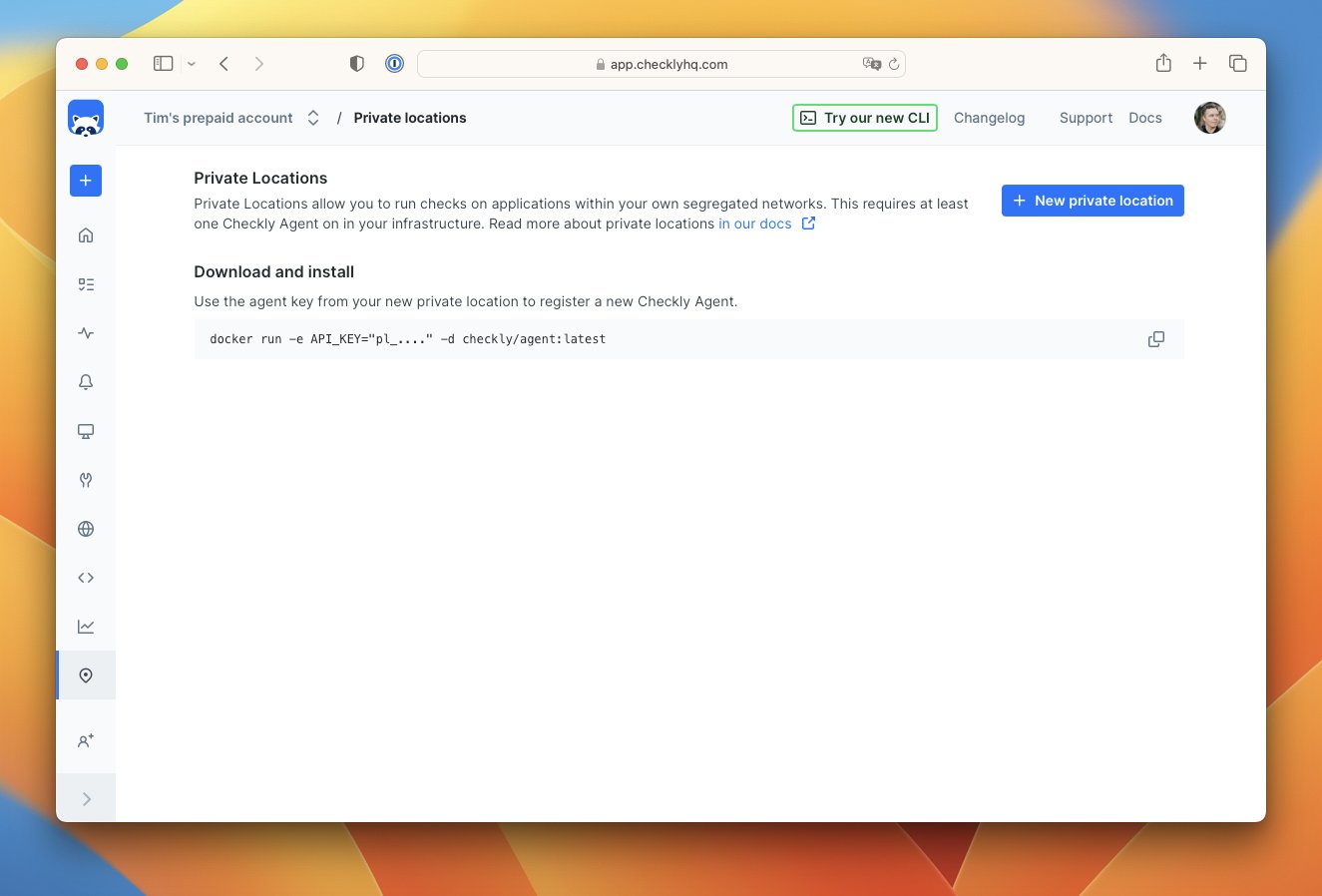Click the Checkly raccoon logo
The image size is (1322, 896).
tap(86, 118)
